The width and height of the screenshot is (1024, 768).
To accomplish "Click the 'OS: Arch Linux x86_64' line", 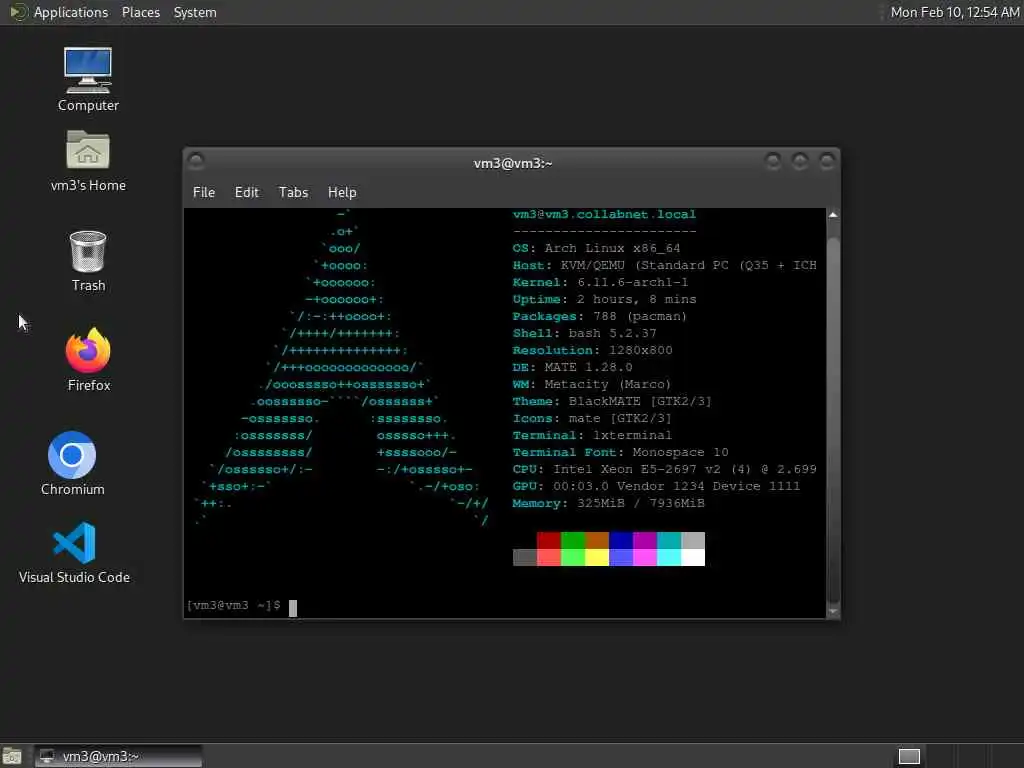I will [x=596, y=248].
